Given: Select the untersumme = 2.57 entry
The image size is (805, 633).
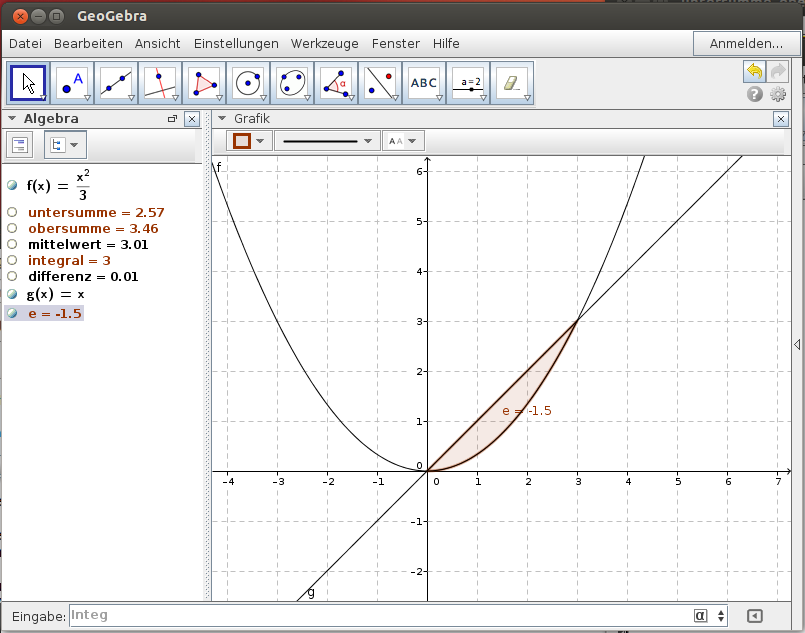Looking at the screenshot, I should [x=96, y=213].
